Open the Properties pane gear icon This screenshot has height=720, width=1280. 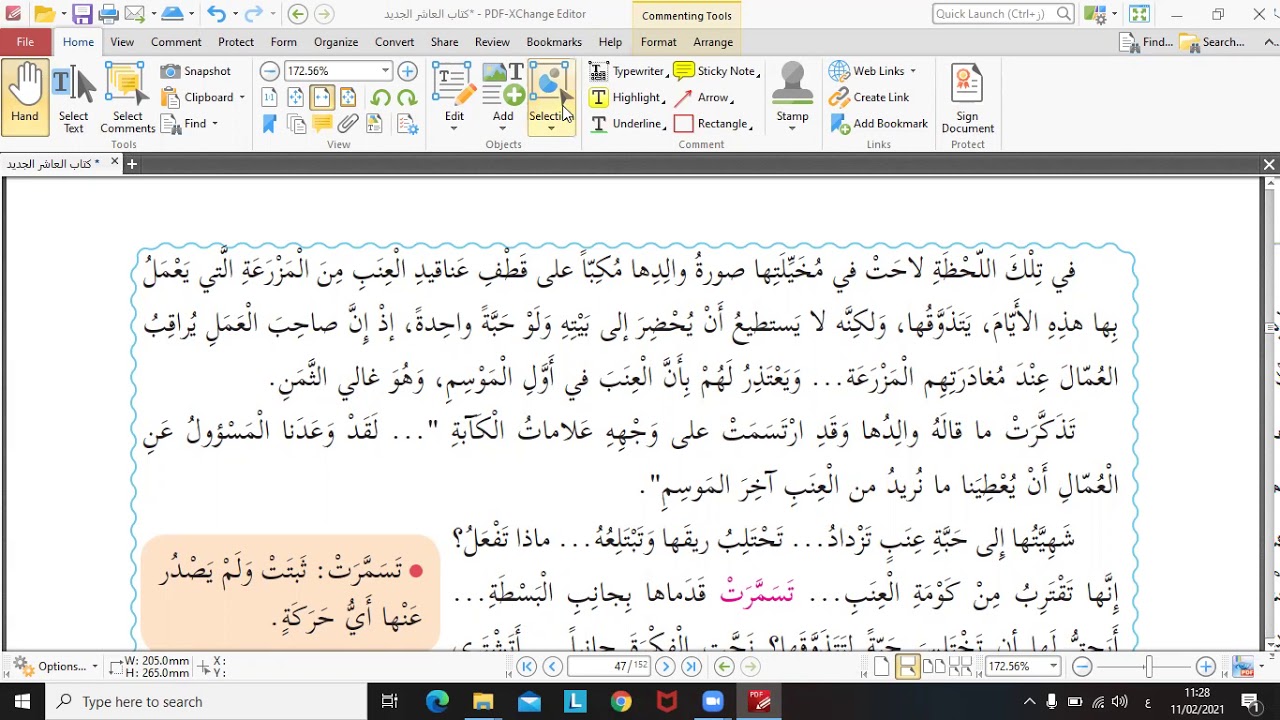pos(407,124)
